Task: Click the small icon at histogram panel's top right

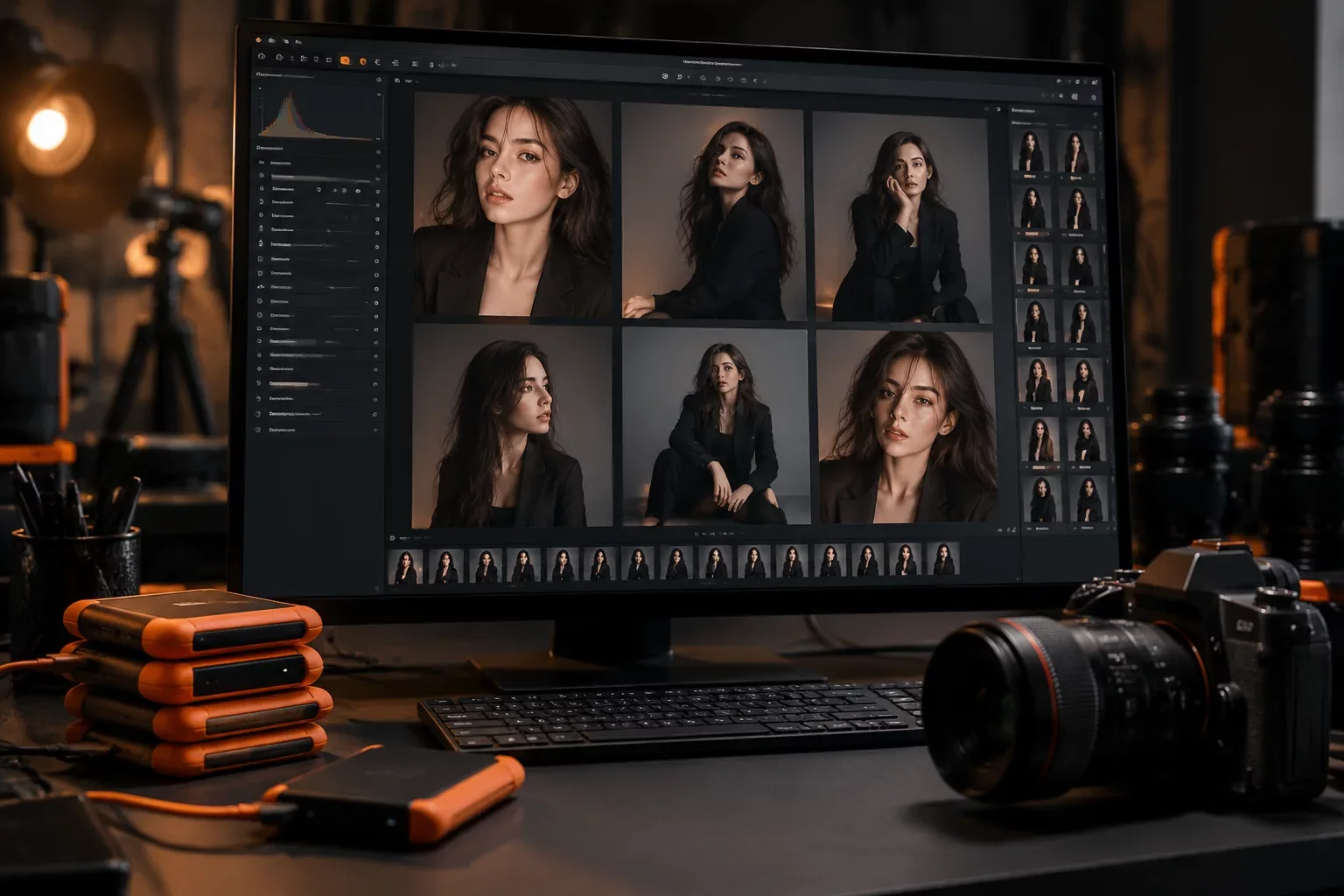Action: 379,80
